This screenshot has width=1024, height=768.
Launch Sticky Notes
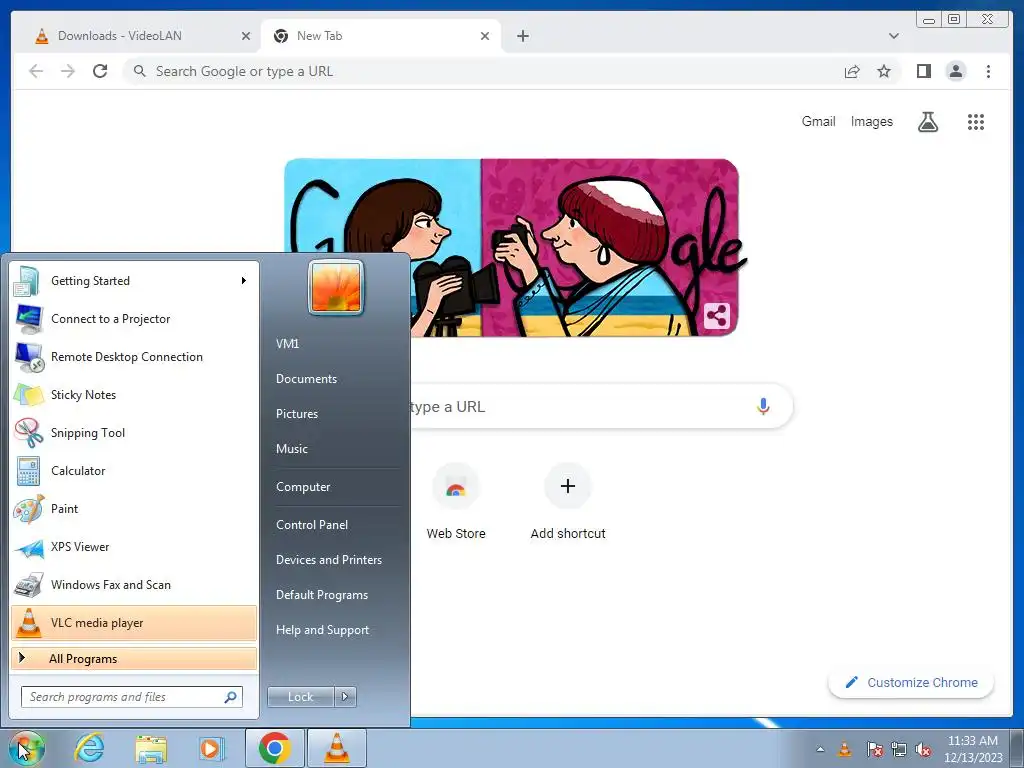tap(134, 394)
